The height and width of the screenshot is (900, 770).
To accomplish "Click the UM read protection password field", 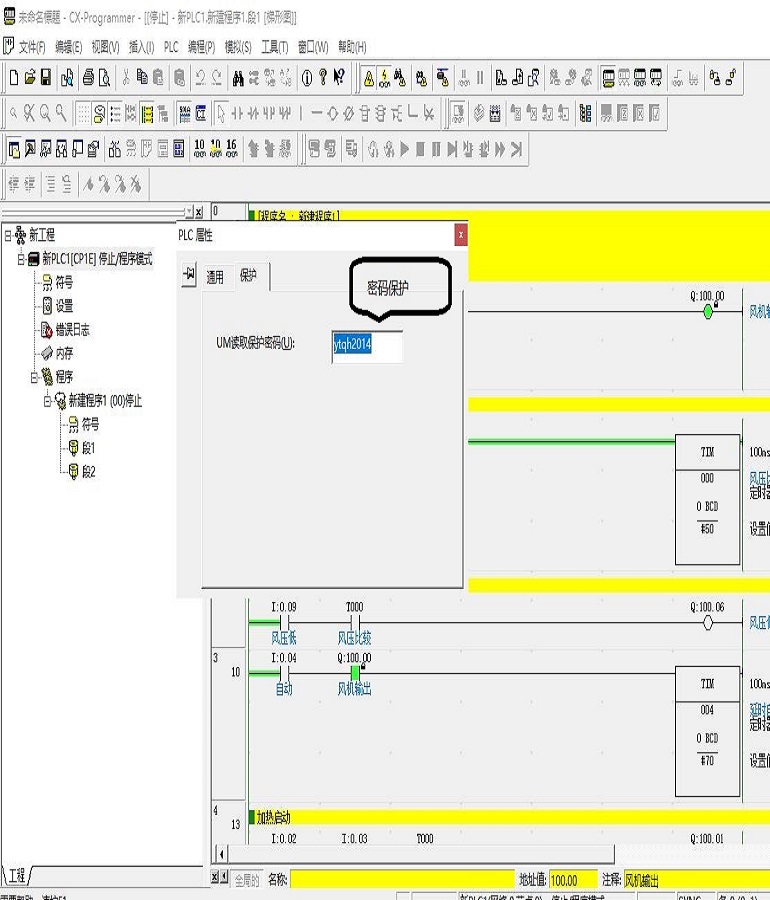I will (367, 345).
